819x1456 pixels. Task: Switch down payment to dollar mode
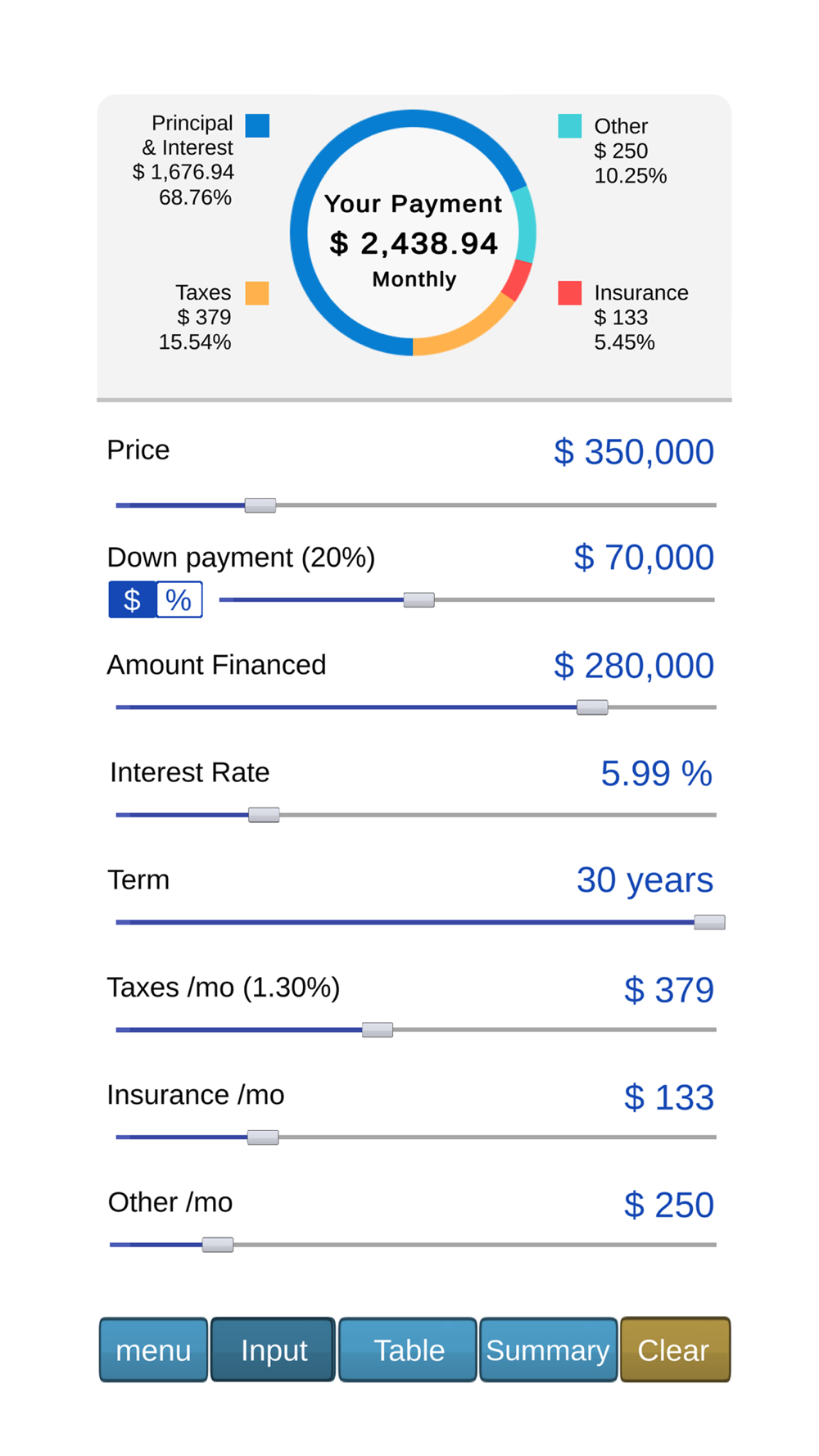click(x=132, y=600)
